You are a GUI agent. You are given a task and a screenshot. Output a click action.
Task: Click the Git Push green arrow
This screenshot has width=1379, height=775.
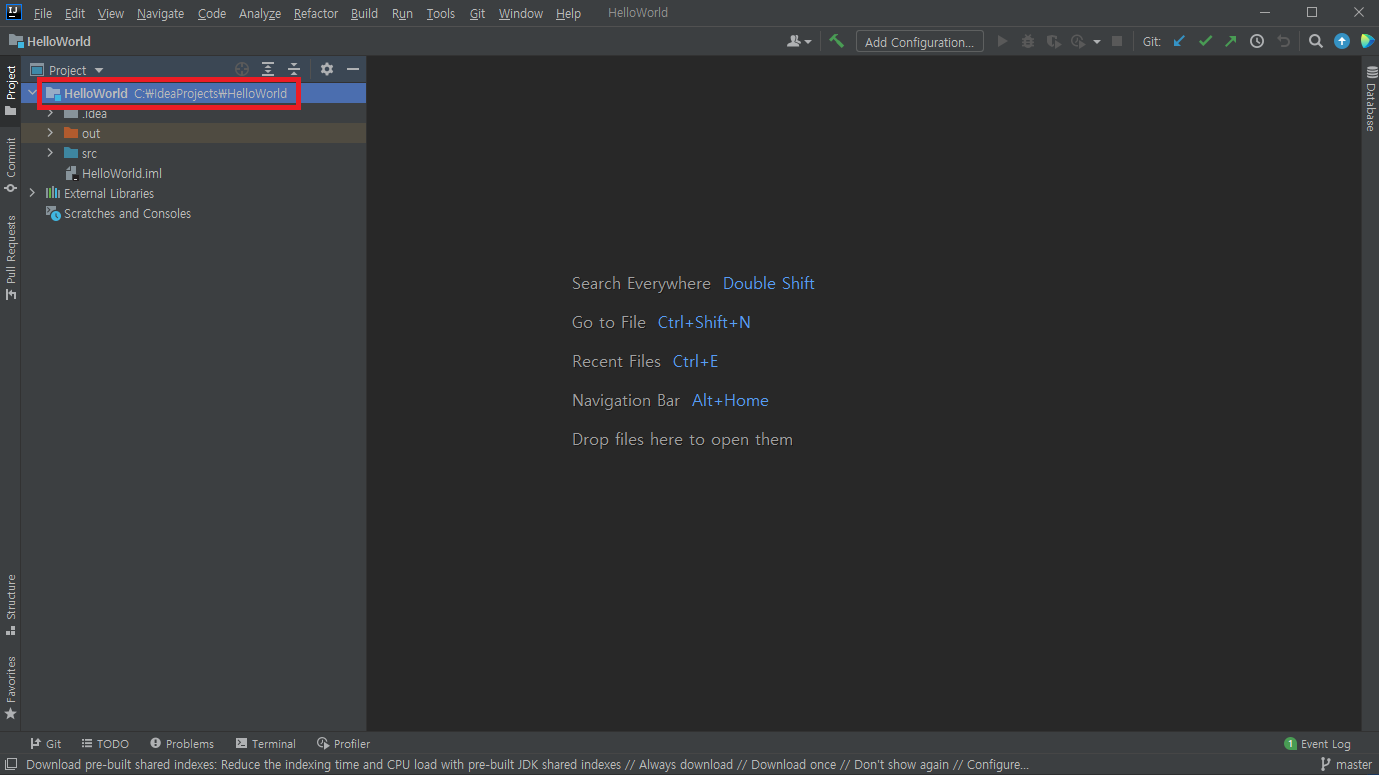point(1231,41)
